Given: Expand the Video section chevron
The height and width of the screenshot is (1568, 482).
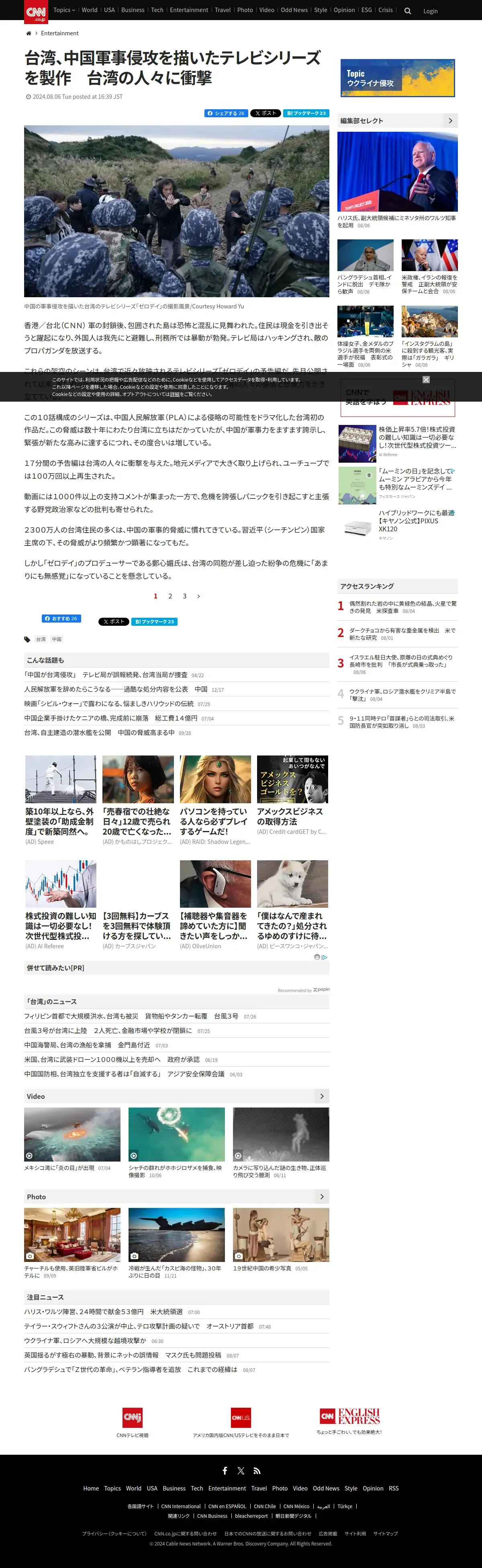Looking at the screenshot, I should [x=322, y=1096].
